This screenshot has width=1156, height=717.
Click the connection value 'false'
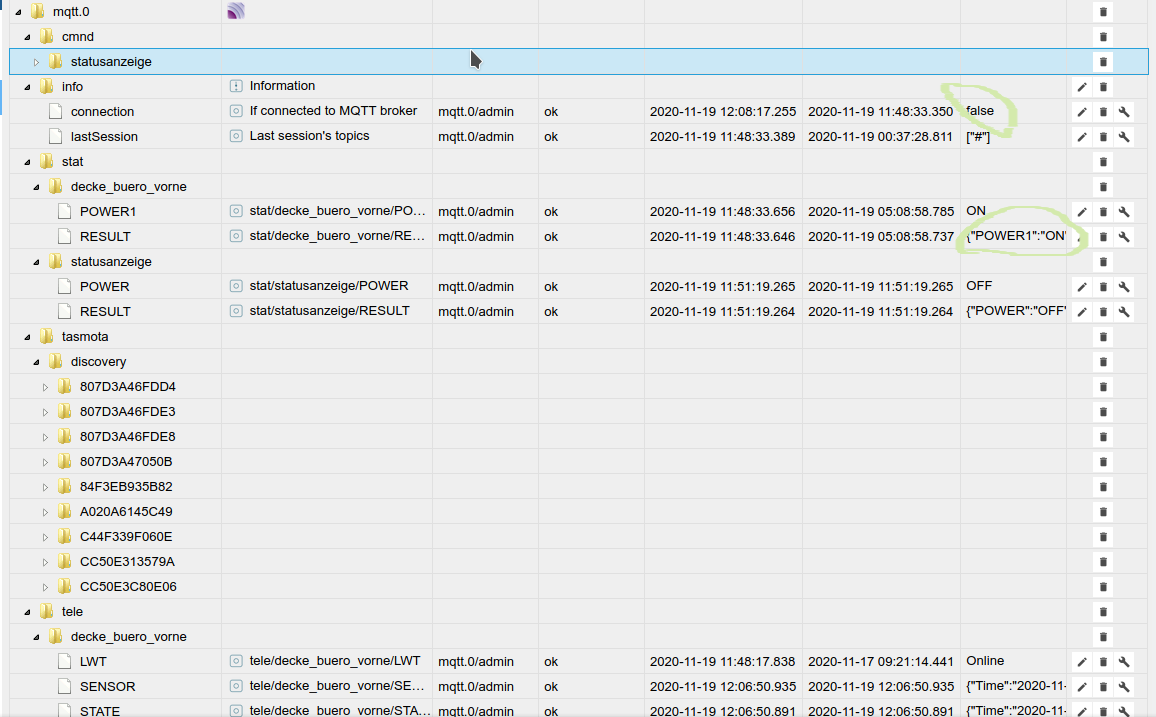pyautogui.click(x=980, y=111)
